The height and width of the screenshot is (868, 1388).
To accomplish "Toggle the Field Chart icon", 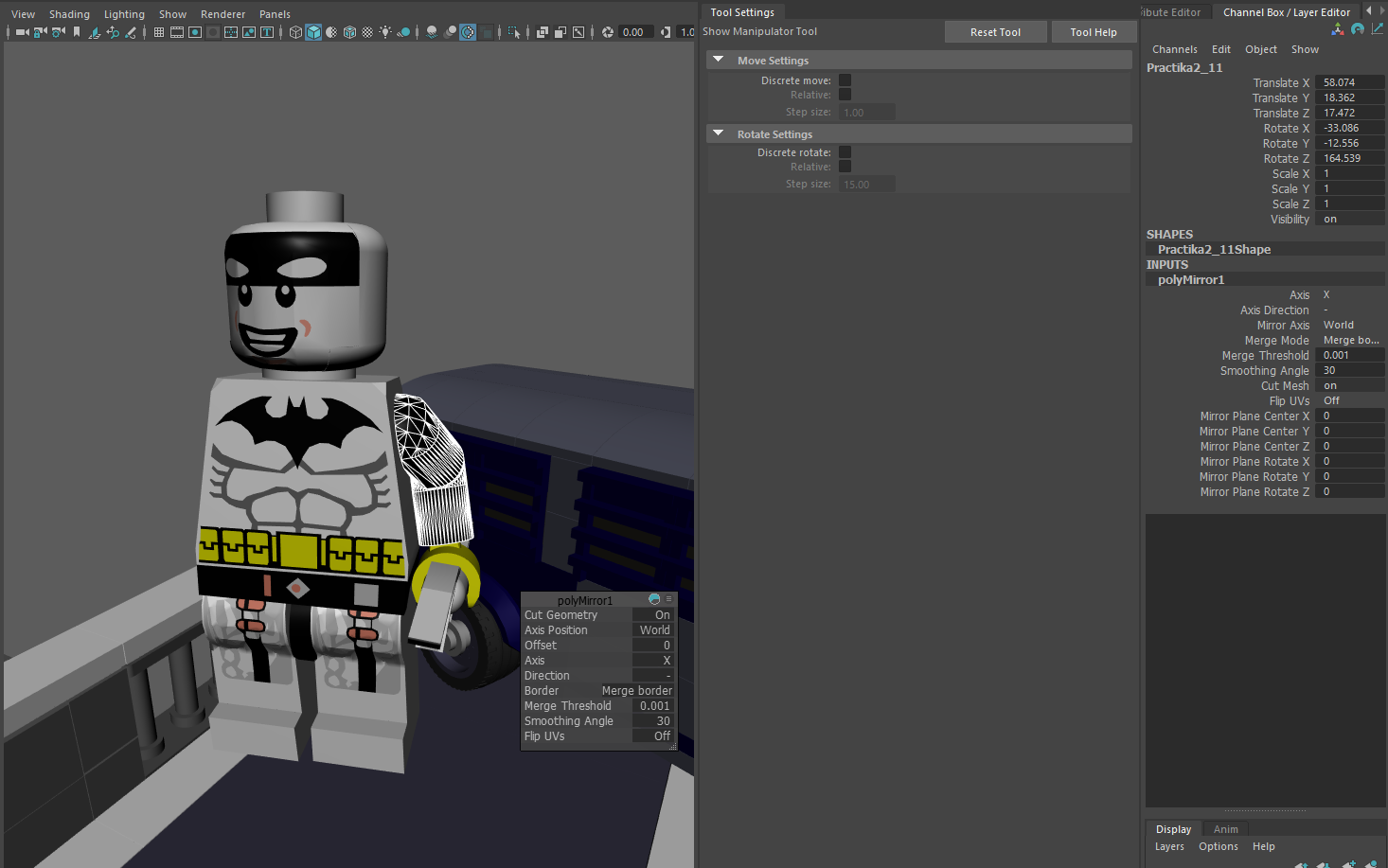I will [231, 32].
